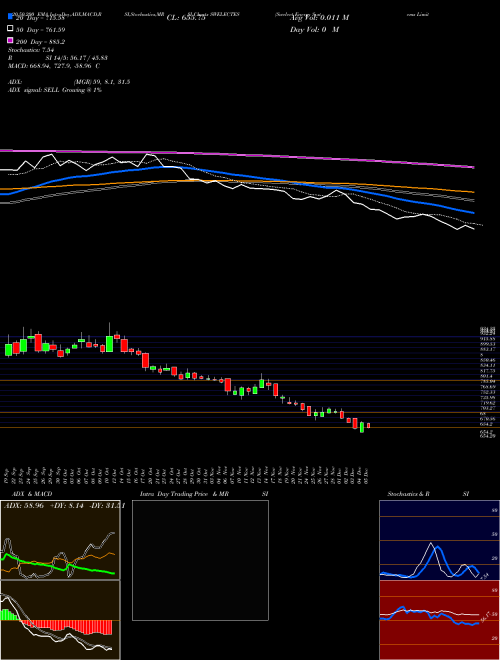Image resolution: width=500 pixels, height=660 pixels.
Task: Click the 'Intra Day Trading Price' panel title
Action: [174, 494]
